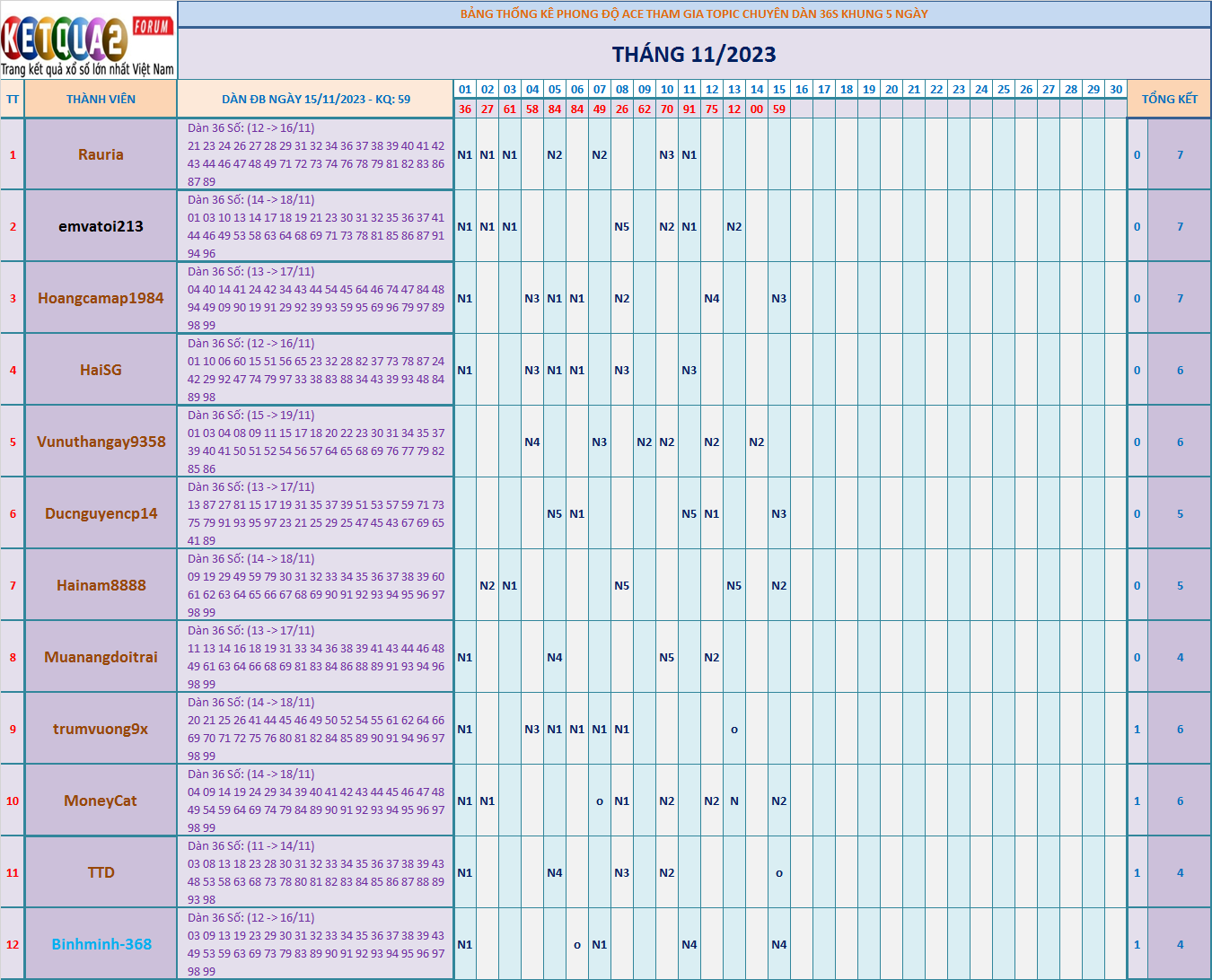Open member Binhminh-368 name cell
This screenshot has height=980, width=1212.
(x=101, y=944)
